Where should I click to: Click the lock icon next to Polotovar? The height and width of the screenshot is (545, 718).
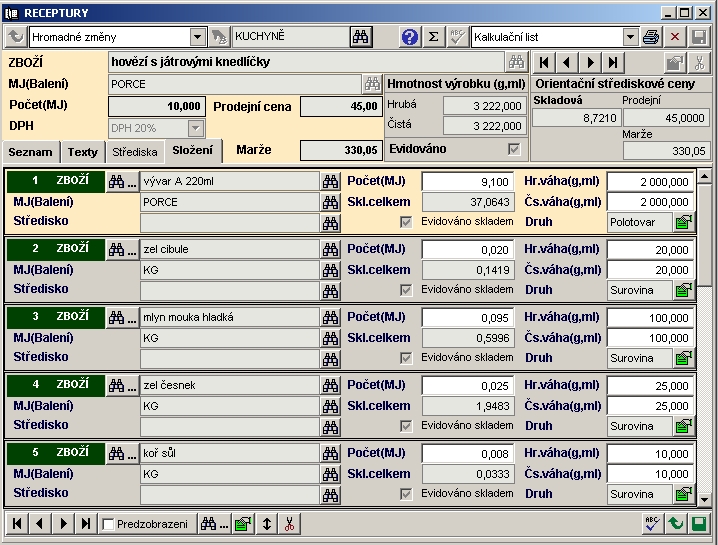coord(683,222)
